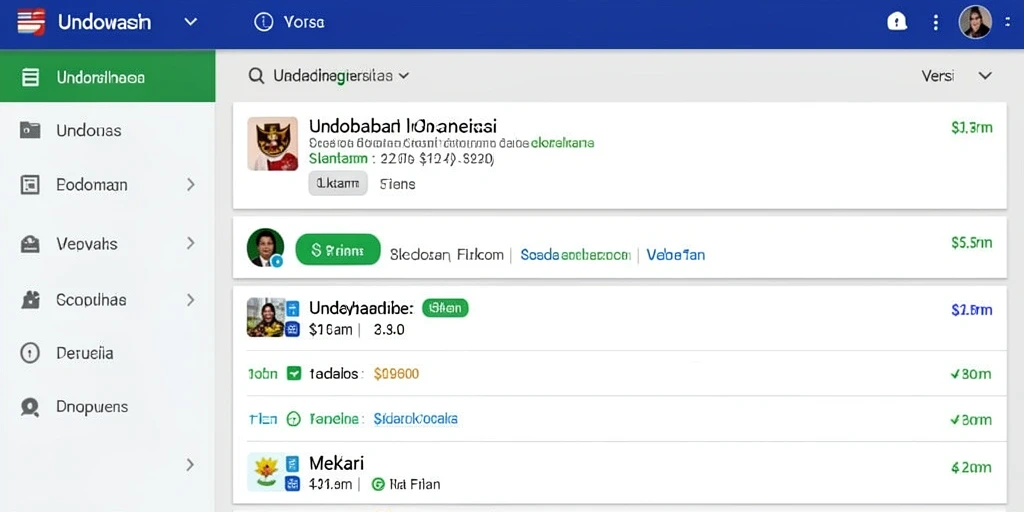Viewport: 1024px width, 512px height.
Task: Open the Undeyhaadibe title
Action: pos(361,308)
